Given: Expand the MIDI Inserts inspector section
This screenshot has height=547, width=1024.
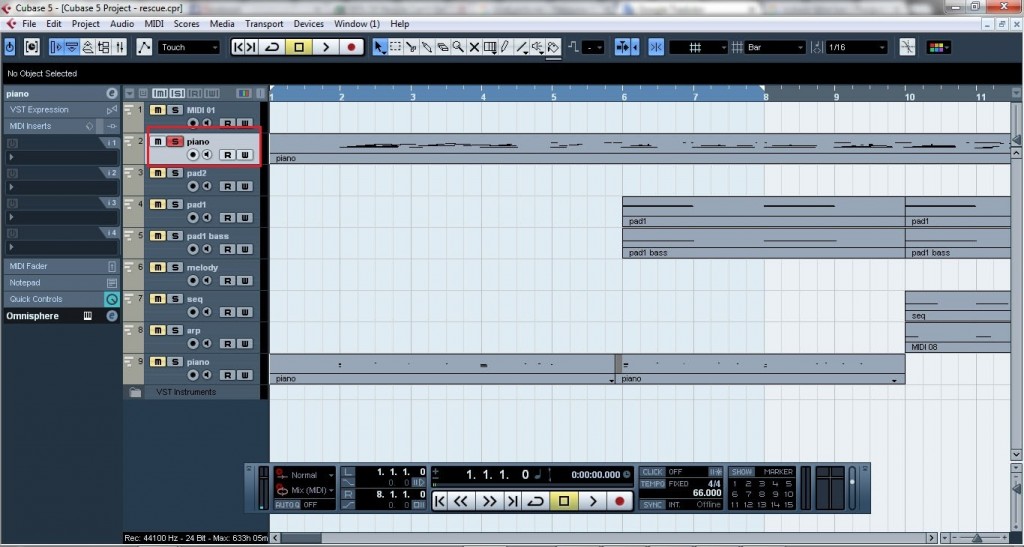Looking at the screenshot, I should coord(62,126).
